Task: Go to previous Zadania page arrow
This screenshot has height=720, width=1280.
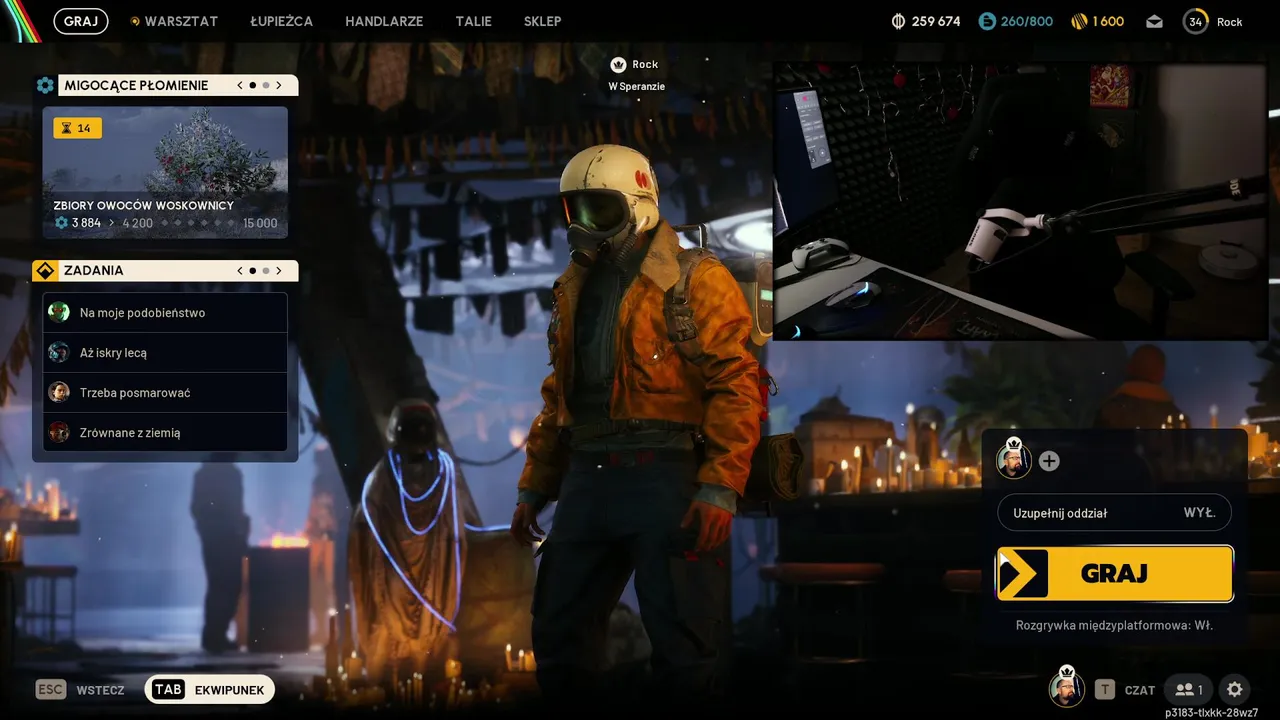Action: point(240,270)
